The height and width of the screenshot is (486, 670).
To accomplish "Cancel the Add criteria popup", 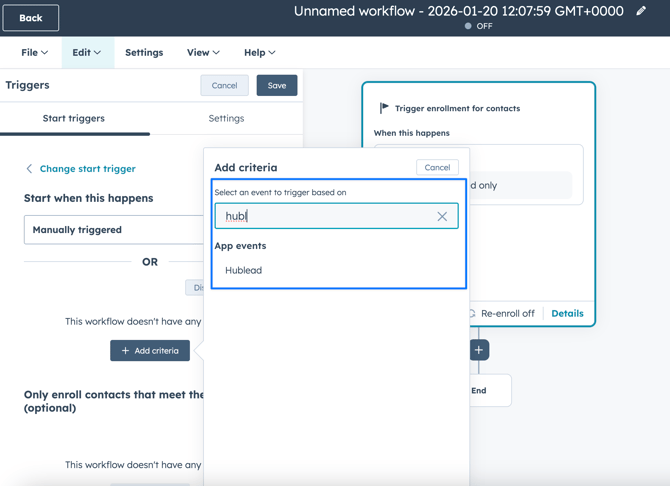I will point(437,167).
